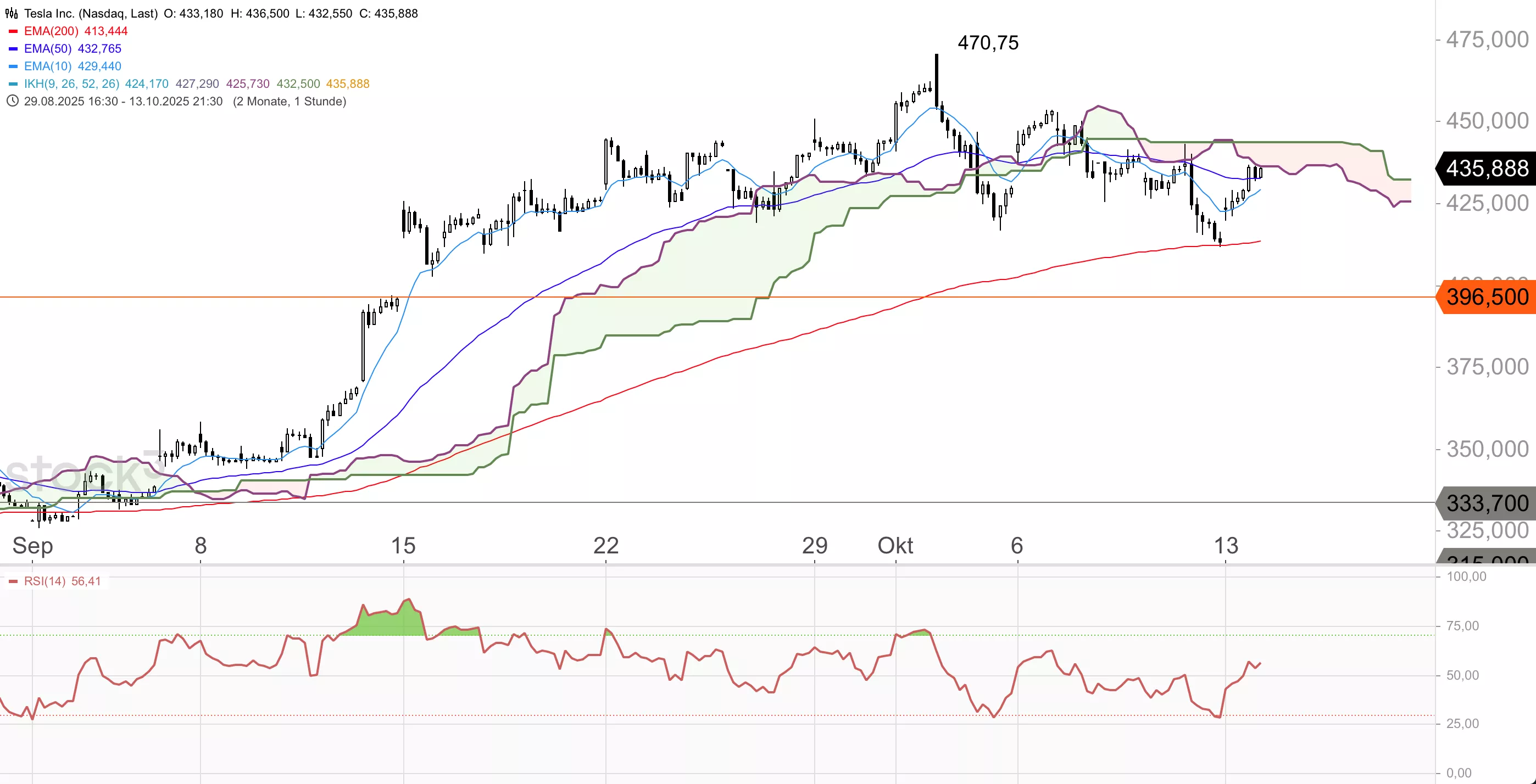Image resolution: width=1536 pixels, height=784 pixels.
Task: Click the dark blue EMA(50) legend marker
Action: tap(13, 49)
